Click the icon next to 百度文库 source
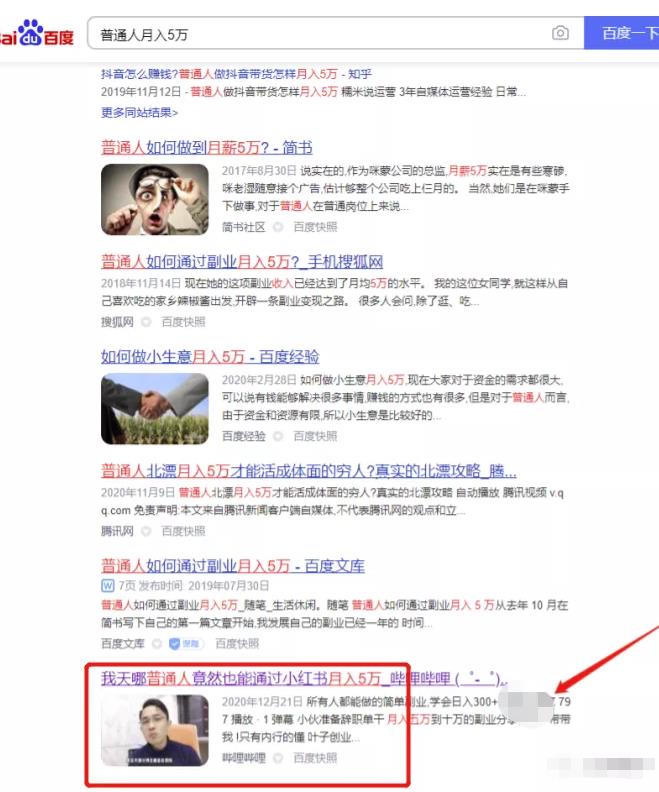This screenshot has width=659, height=792. coord(157,644)
